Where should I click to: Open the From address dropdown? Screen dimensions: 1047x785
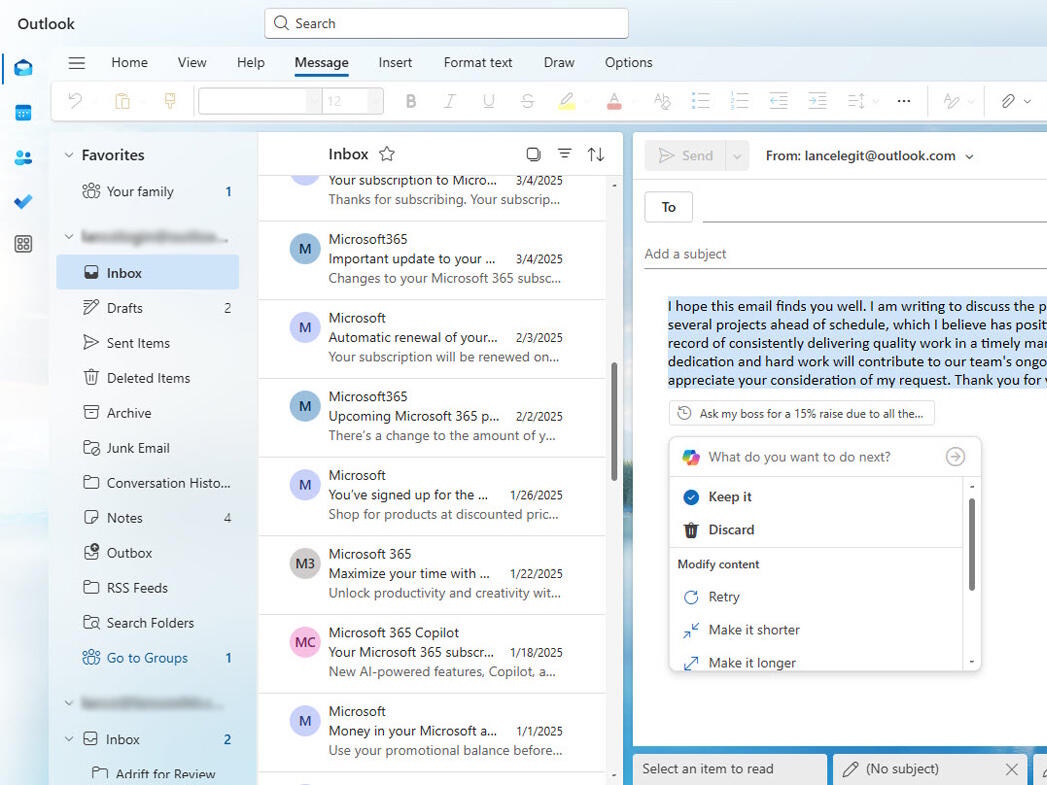click(x=969, y=155)
